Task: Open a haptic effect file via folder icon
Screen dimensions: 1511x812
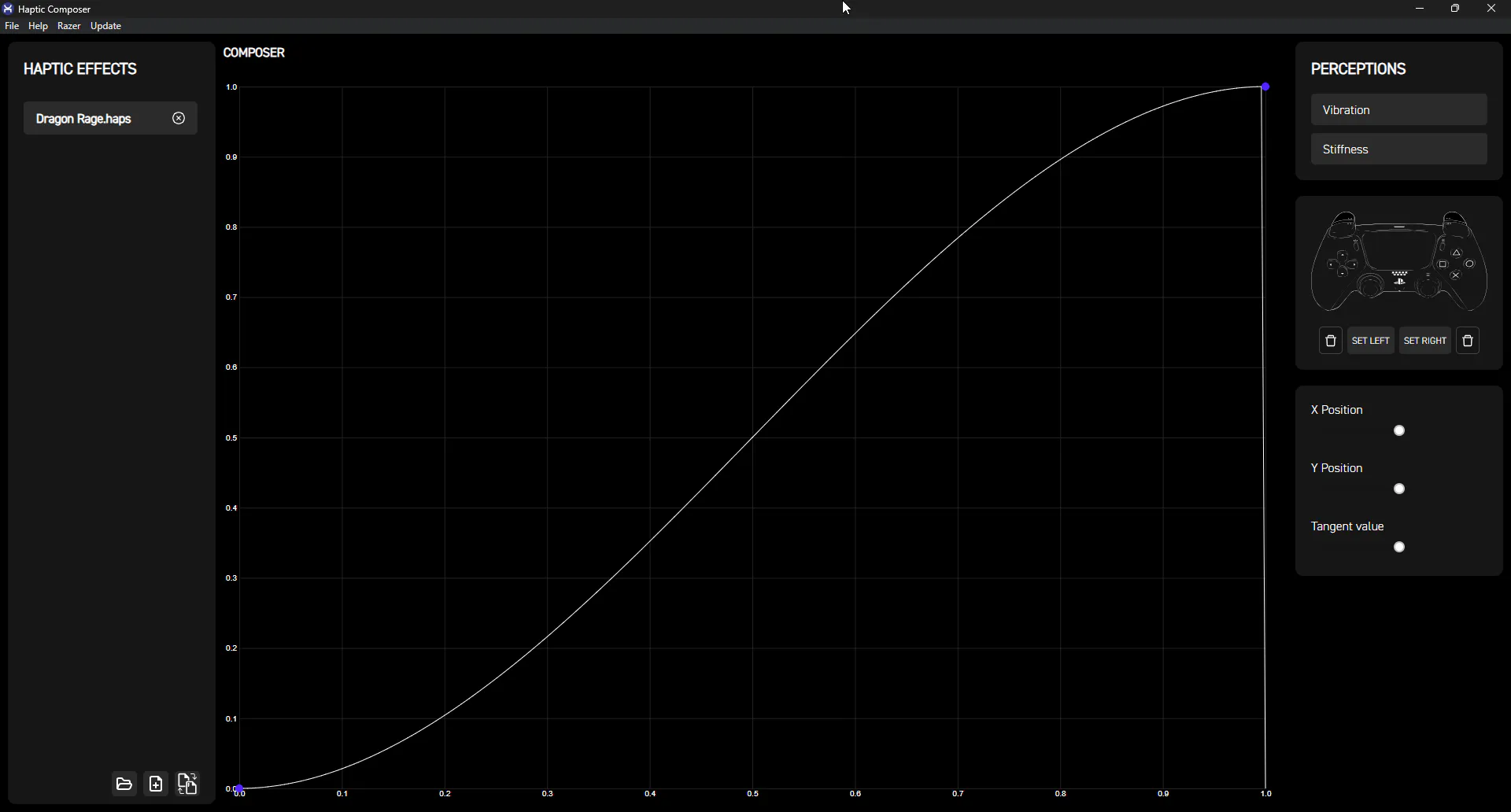Action: [x=124, y=784]
